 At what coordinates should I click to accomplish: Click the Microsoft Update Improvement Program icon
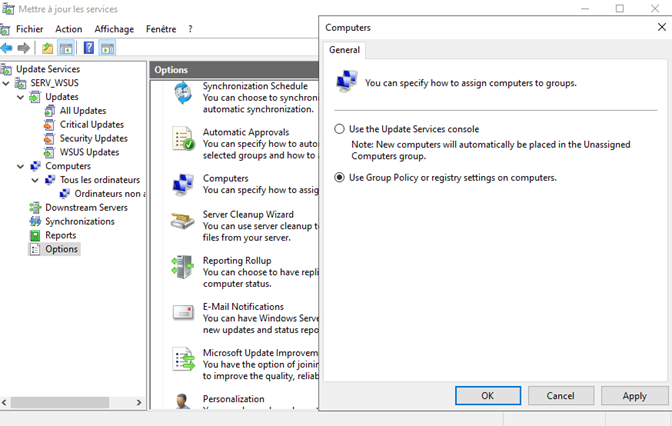click(x=183, y=359)
